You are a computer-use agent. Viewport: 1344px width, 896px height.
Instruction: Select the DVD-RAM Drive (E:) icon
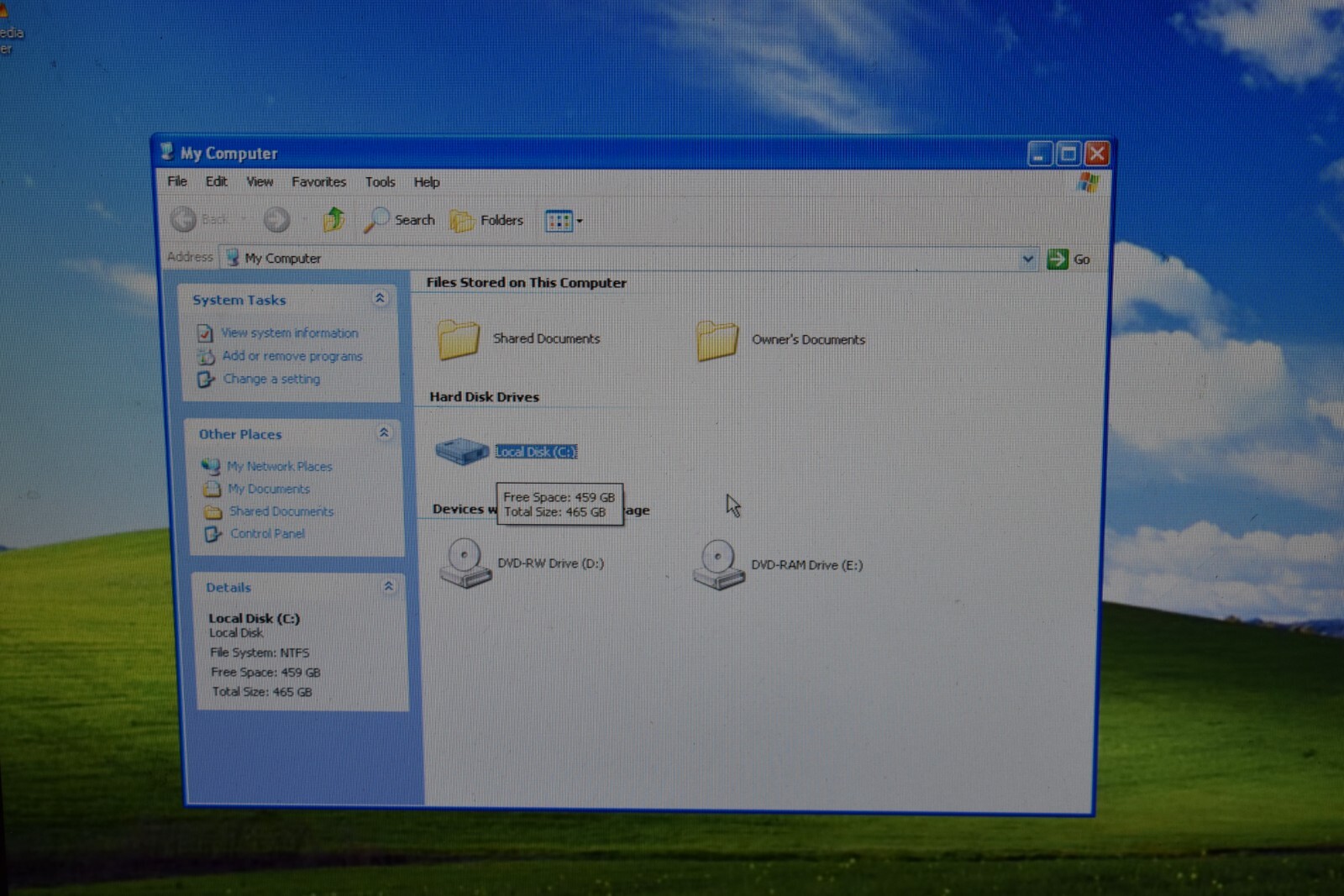[x=718, y=565]
